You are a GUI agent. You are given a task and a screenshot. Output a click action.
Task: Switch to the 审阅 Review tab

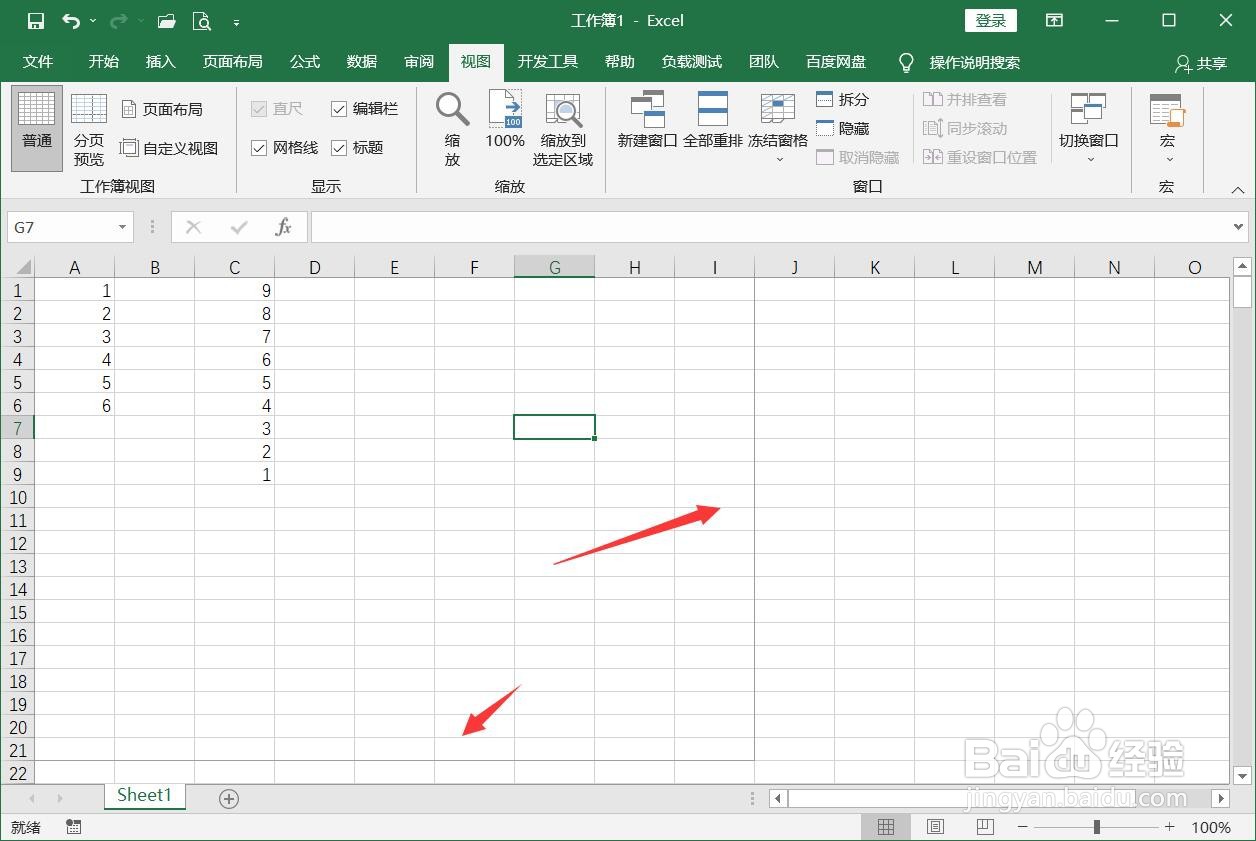click(419, 62)
